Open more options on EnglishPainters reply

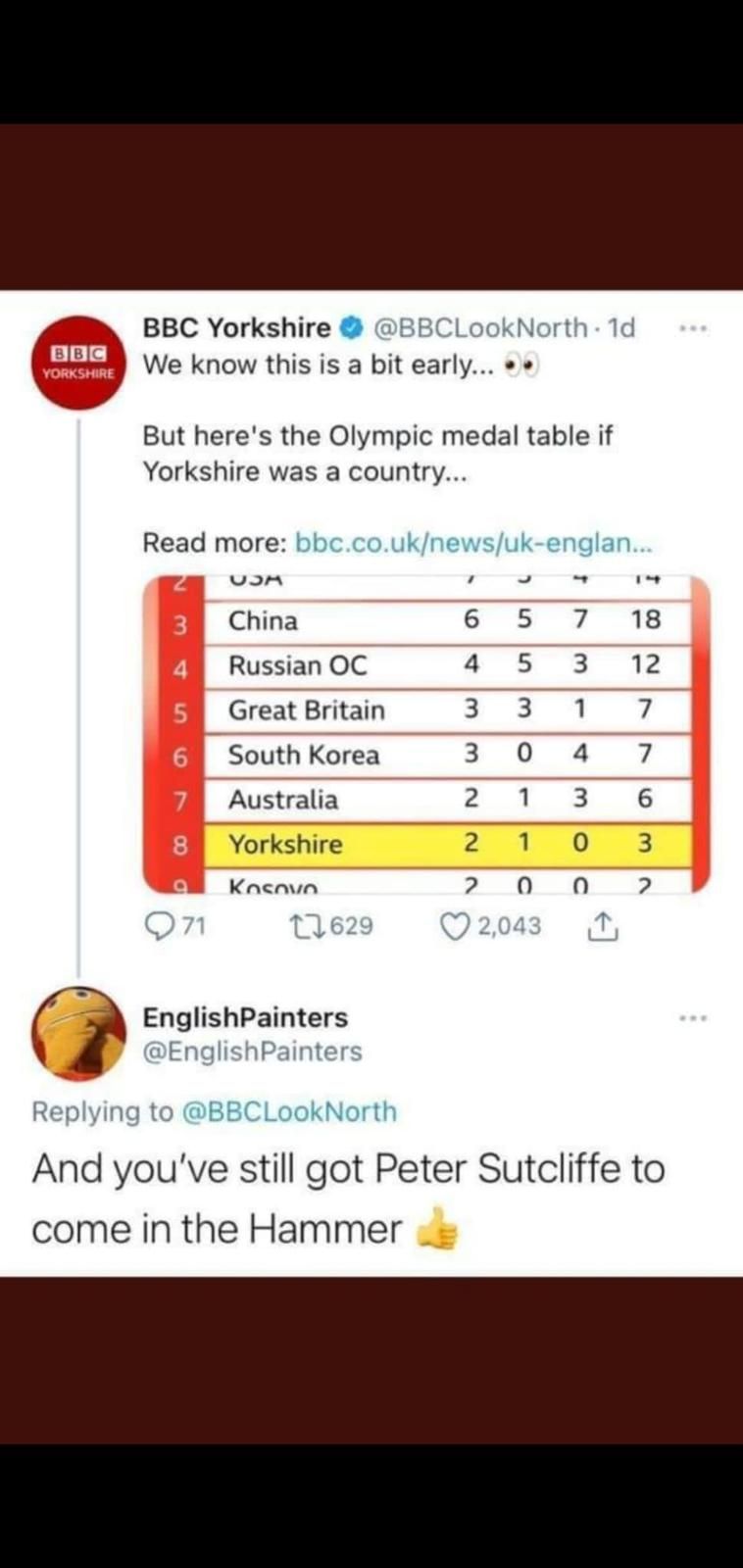pyautogui.click(x=693, y=1018)
